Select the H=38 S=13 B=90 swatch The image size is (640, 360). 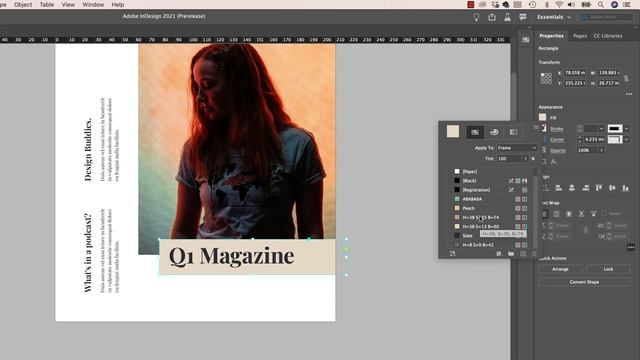pos(490,227)
